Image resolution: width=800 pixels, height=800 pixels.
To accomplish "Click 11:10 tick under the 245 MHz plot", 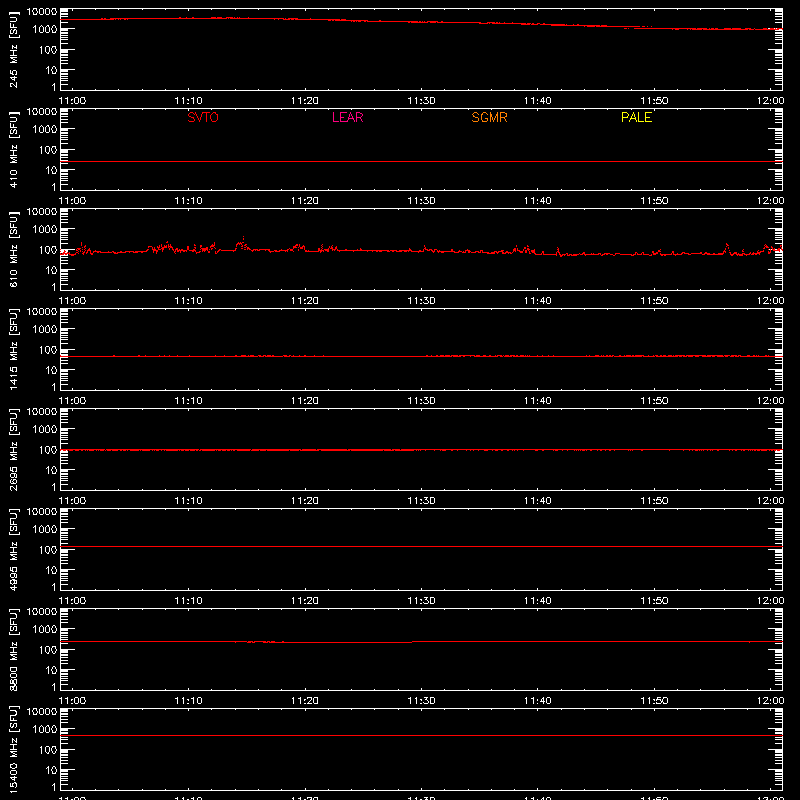I will pyautogui.click(x=188, y=101).
